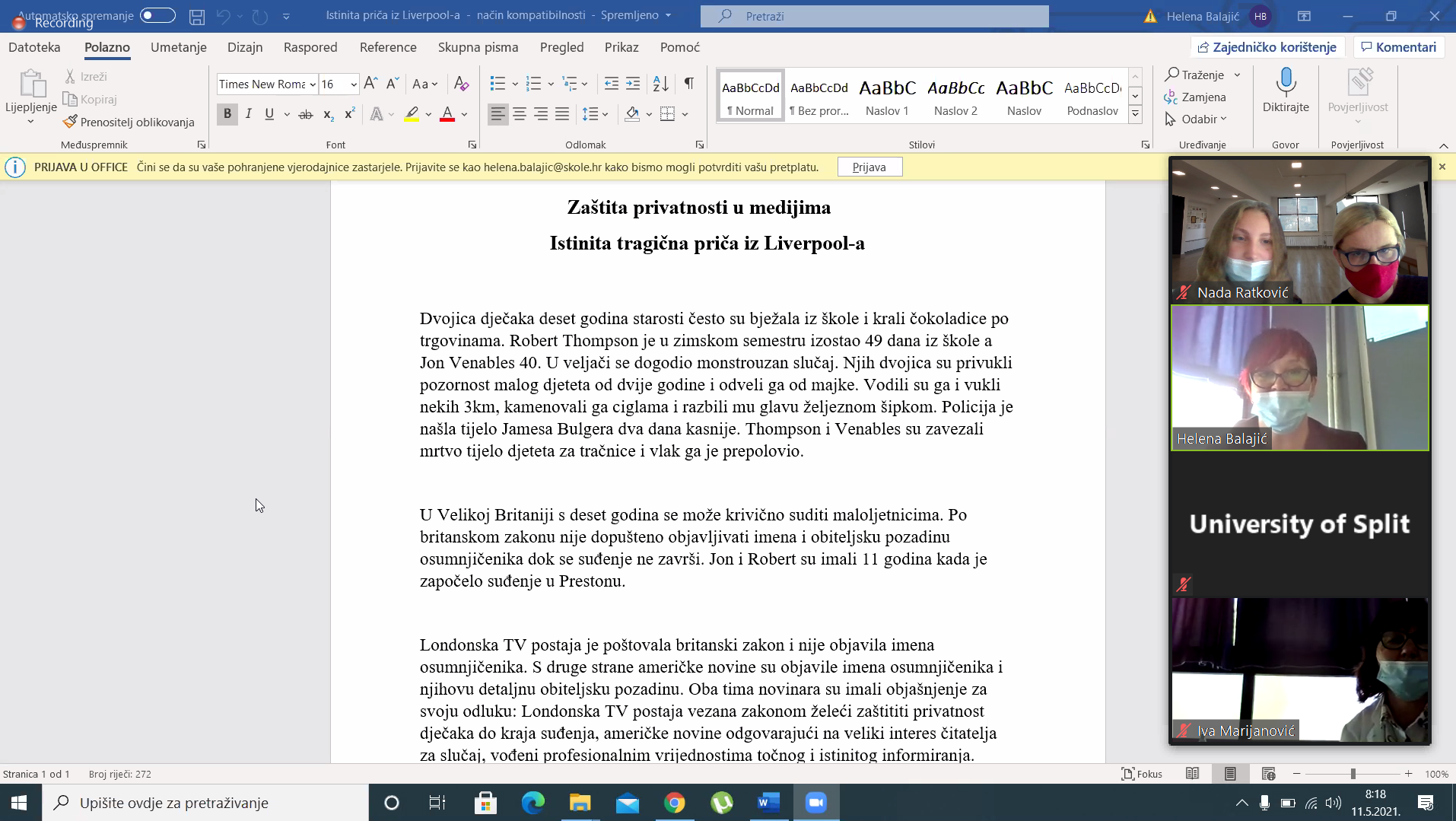Toggle strikethrough text
Screen dimensions: 1456x821
(x=306, y=114)
